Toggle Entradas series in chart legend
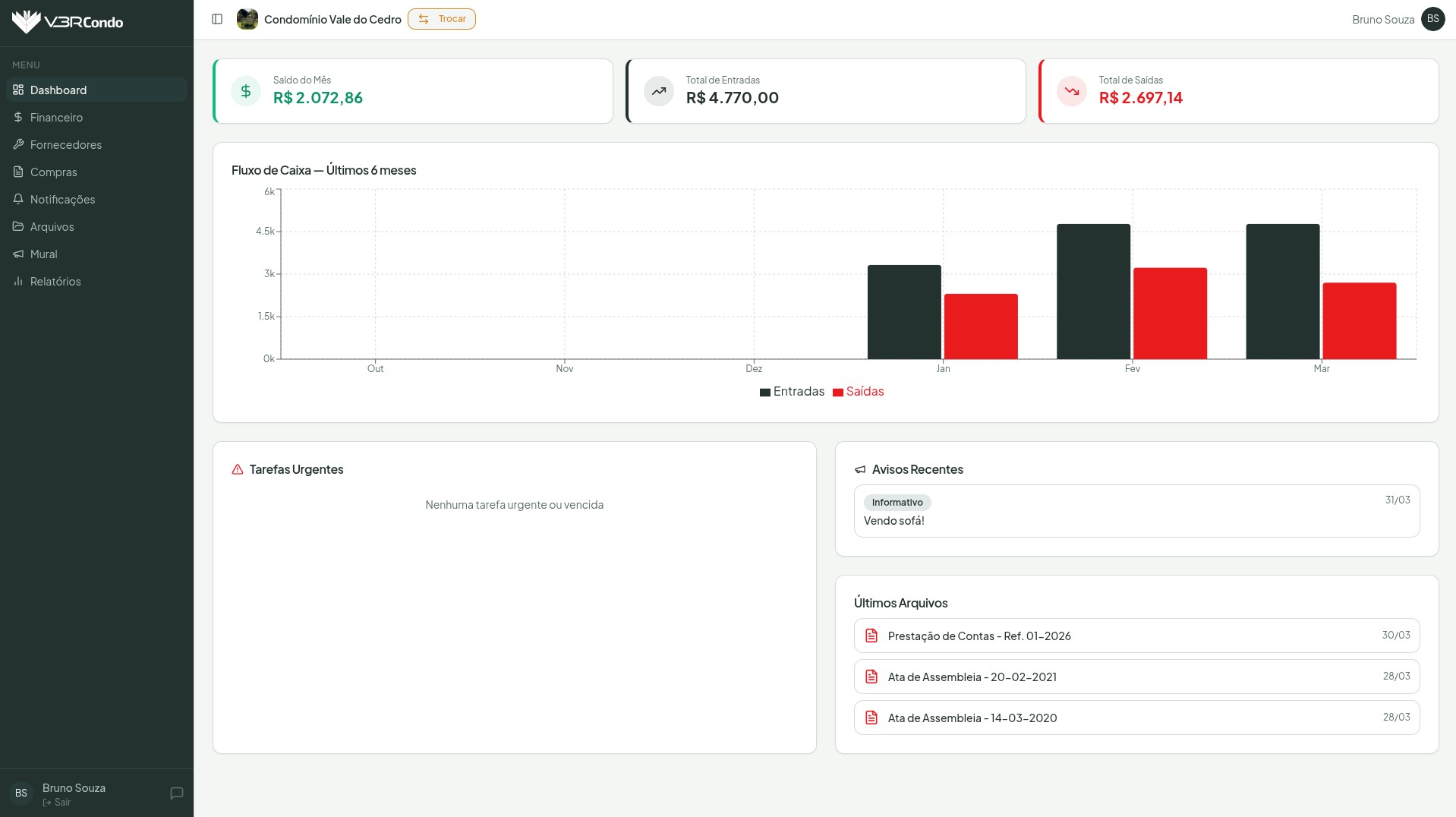The height and width of the screenshot is (817, 1456). [x=792, y=392]
